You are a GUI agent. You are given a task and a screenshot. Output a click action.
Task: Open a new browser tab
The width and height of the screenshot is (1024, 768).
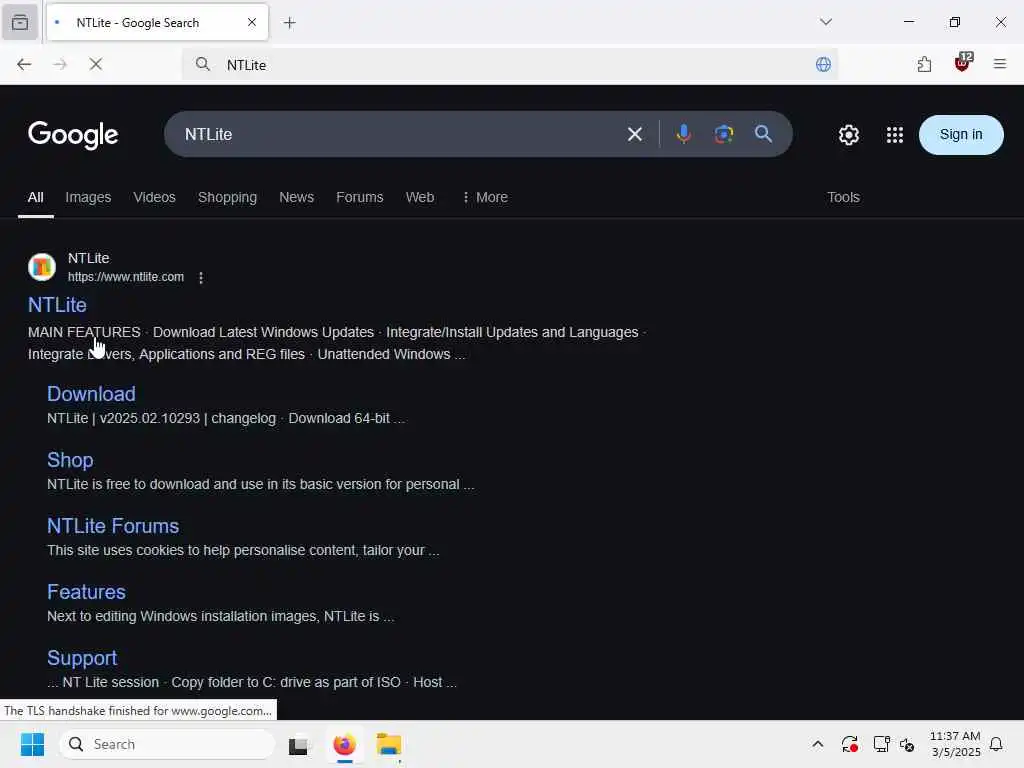click(290, 23)
